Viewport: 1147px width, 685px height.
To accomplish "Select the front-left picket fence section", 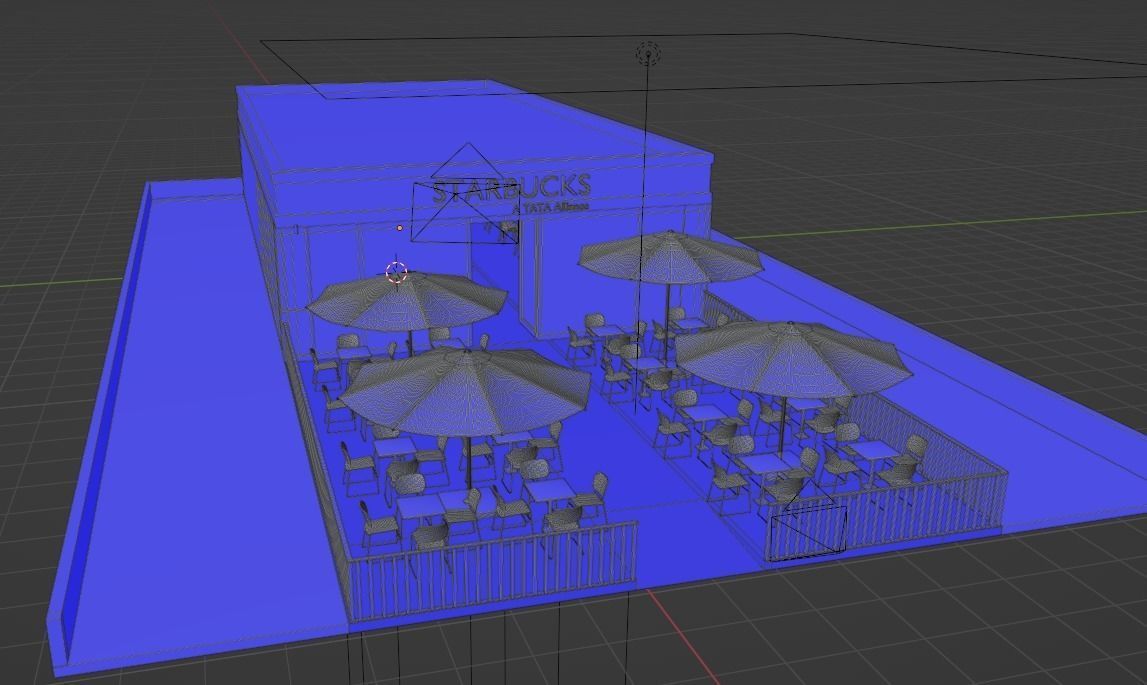I will click(493, 570).
